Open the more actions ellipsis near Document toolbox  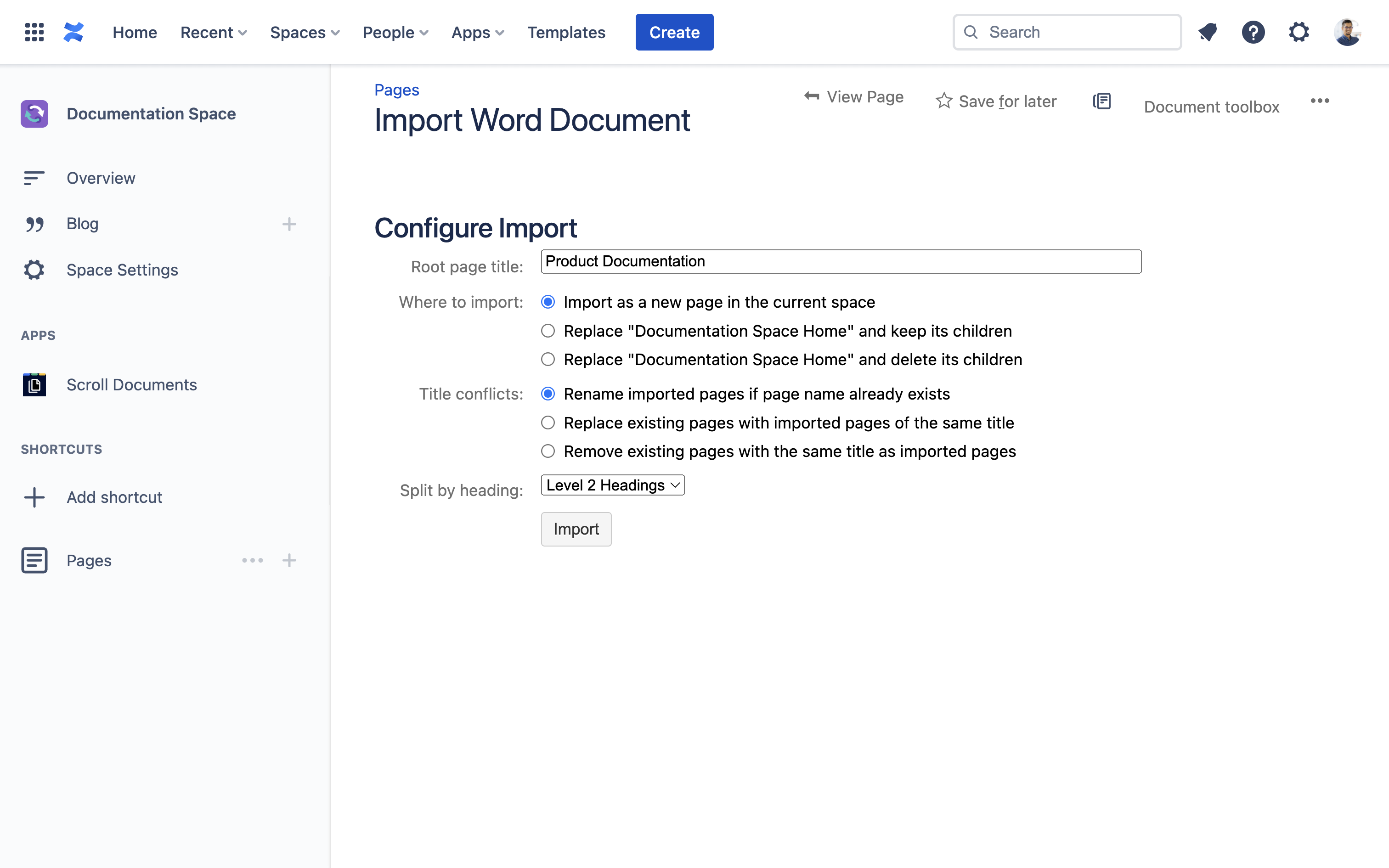[1320, 101]
